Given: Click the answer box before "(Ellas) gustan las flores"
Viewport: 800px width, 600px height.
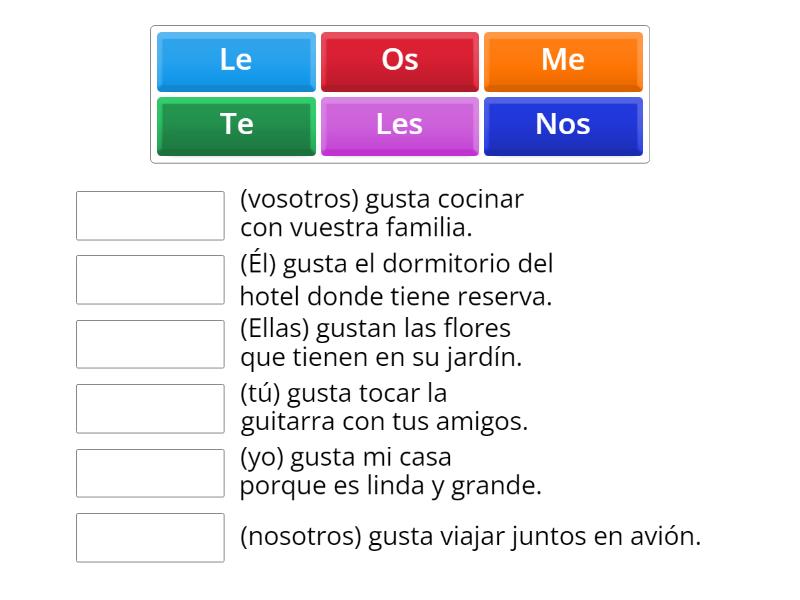Looking at the screenshot, I should click(150, 344).
